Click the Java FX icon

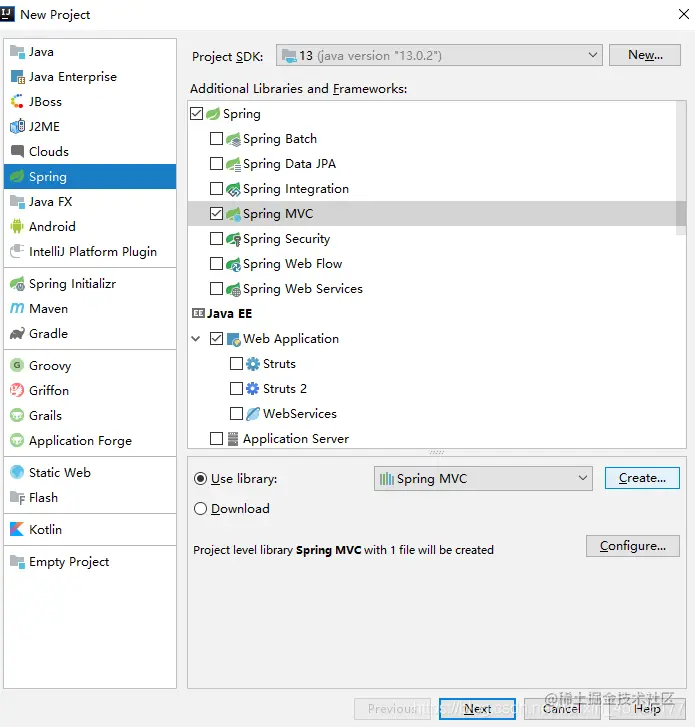pyautogui.click(x=17, y=202)
